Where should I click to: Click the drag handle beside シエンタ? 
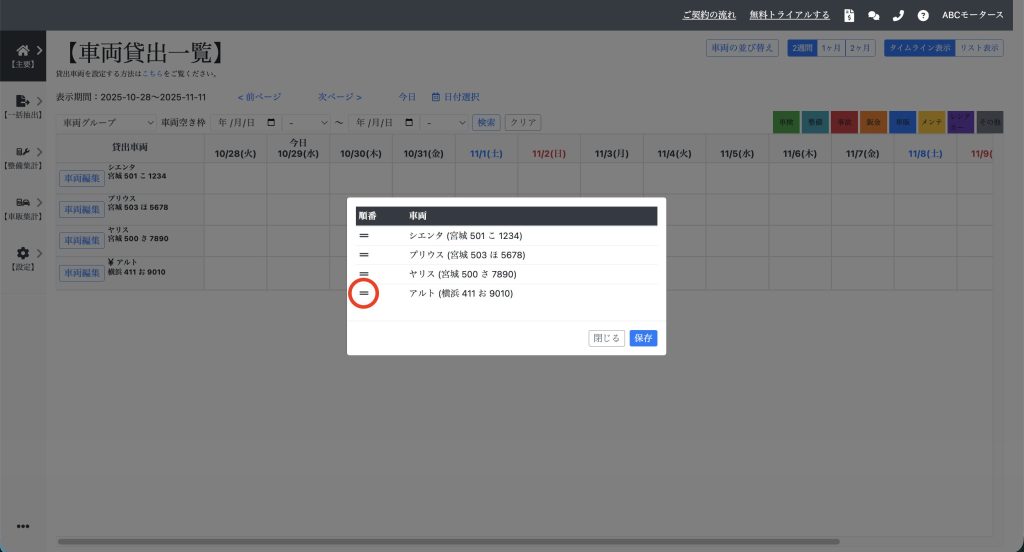(x=364, y=236)
